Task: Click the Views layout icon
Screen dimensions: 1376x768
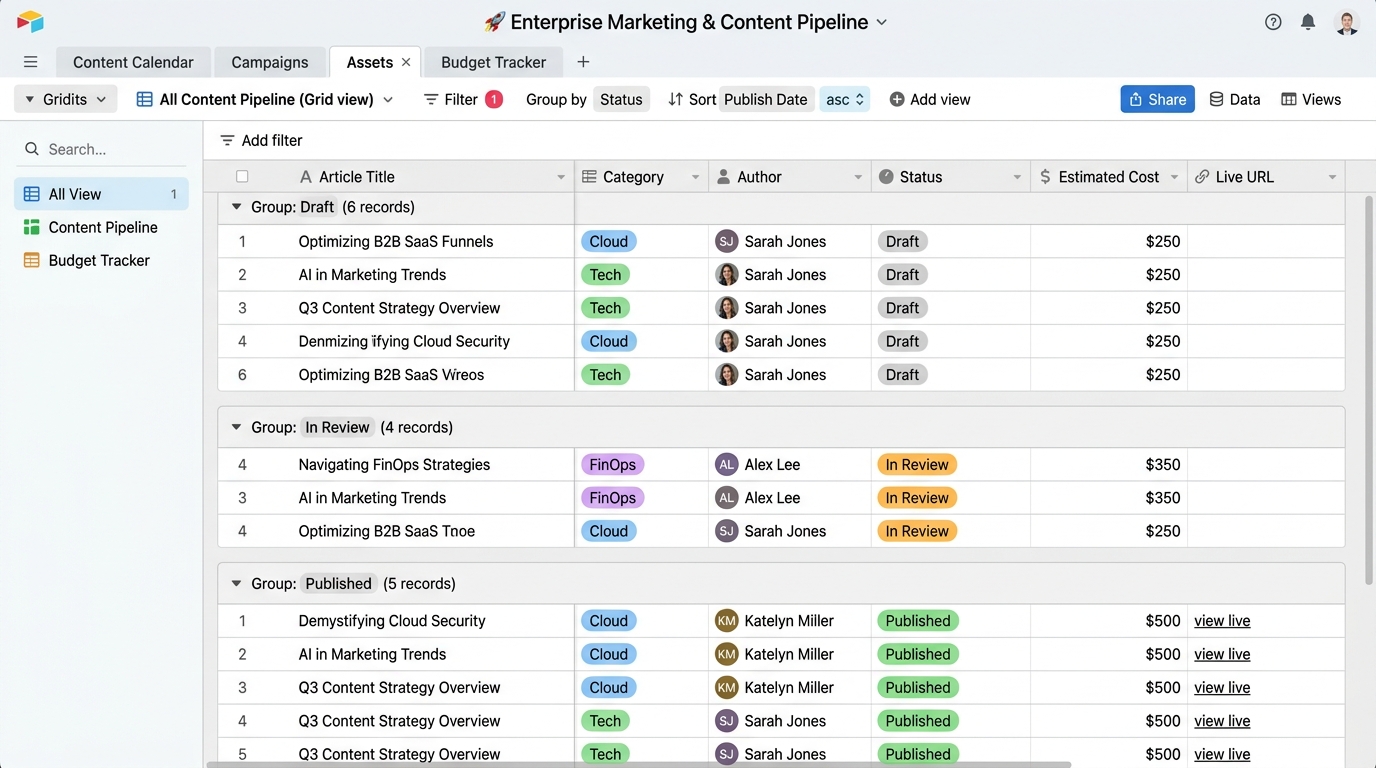Action: click(1289, 99)
